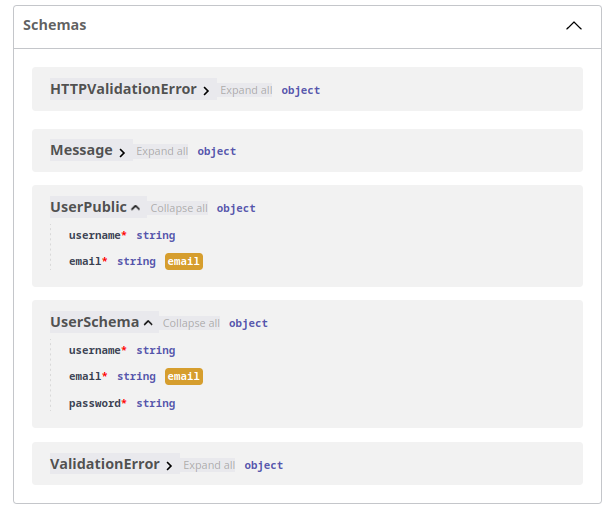Select the Message schema title
Image resolution: width=613 pixels, height=514 pixels.
pos(81,150)
